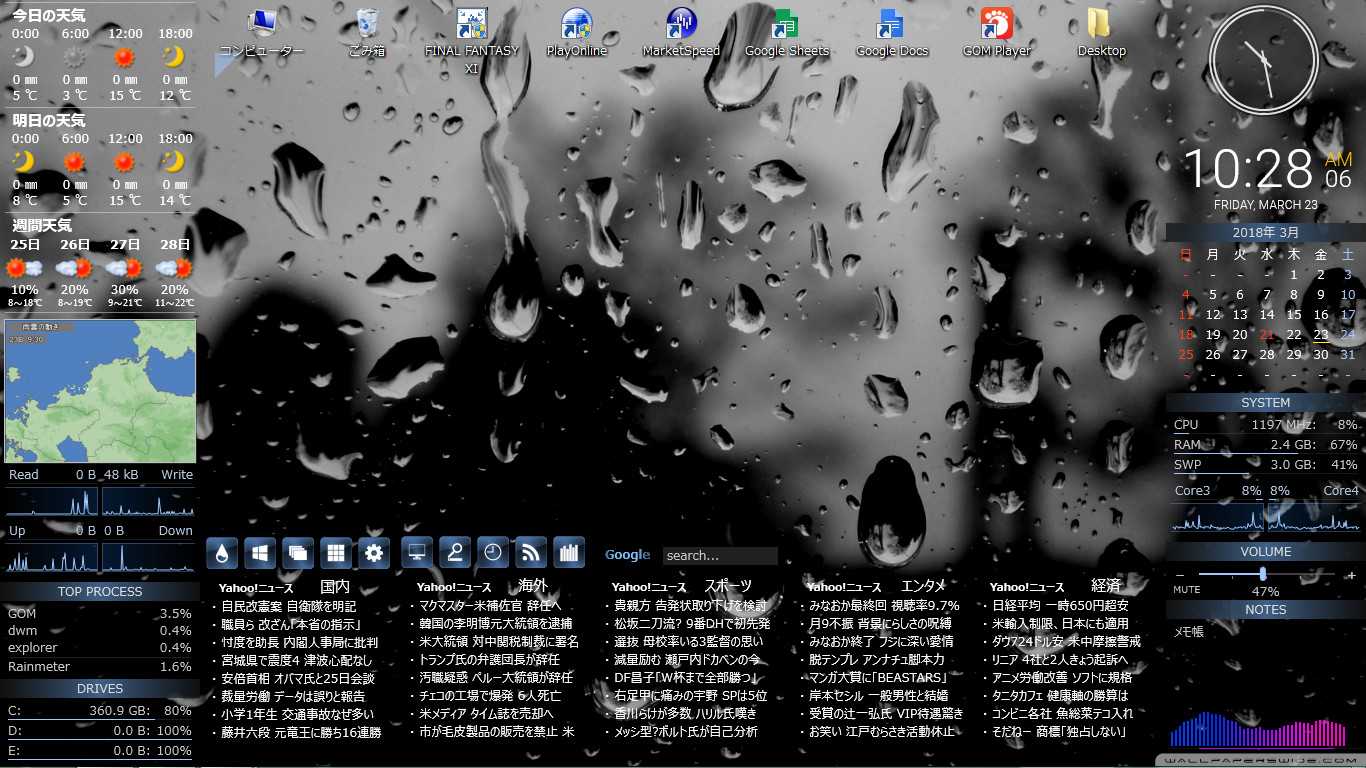Click the メモ帳 note in NOTES
The height and width of the screenshot is (768, 1366).
click(x=1188, y=631)
